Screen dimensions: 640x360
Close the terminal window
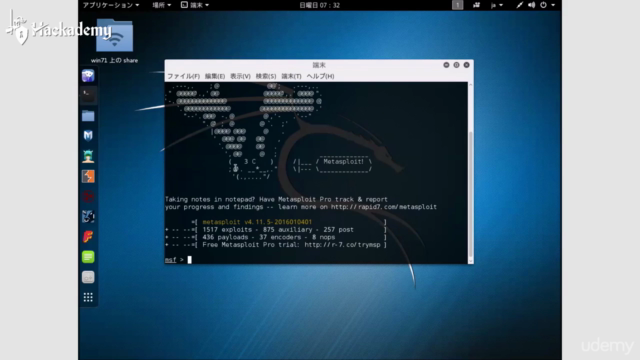[x=467, y=65]
